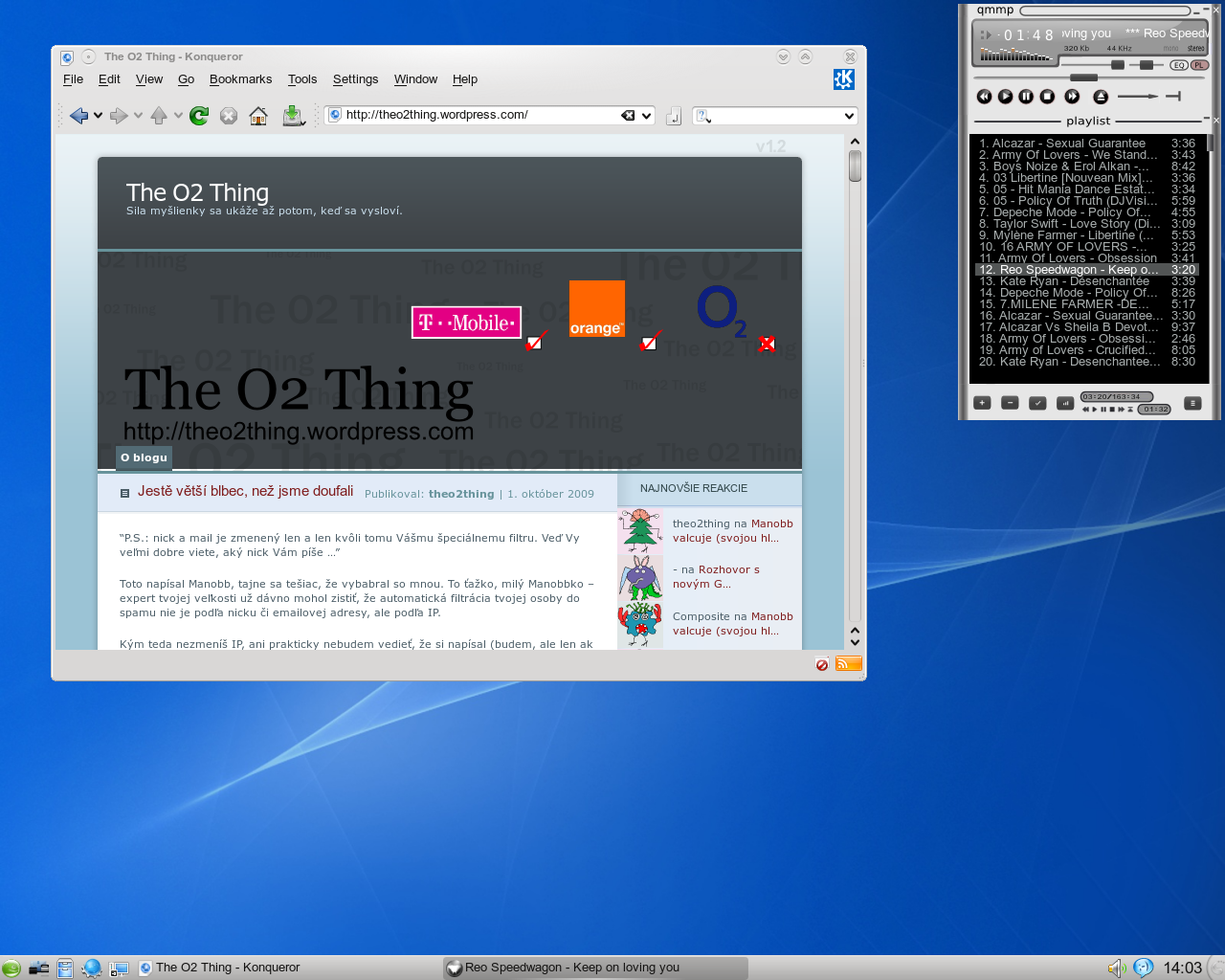Open the Edit menu
Viewport: 1225px width, 980px height.
(109, 79)
